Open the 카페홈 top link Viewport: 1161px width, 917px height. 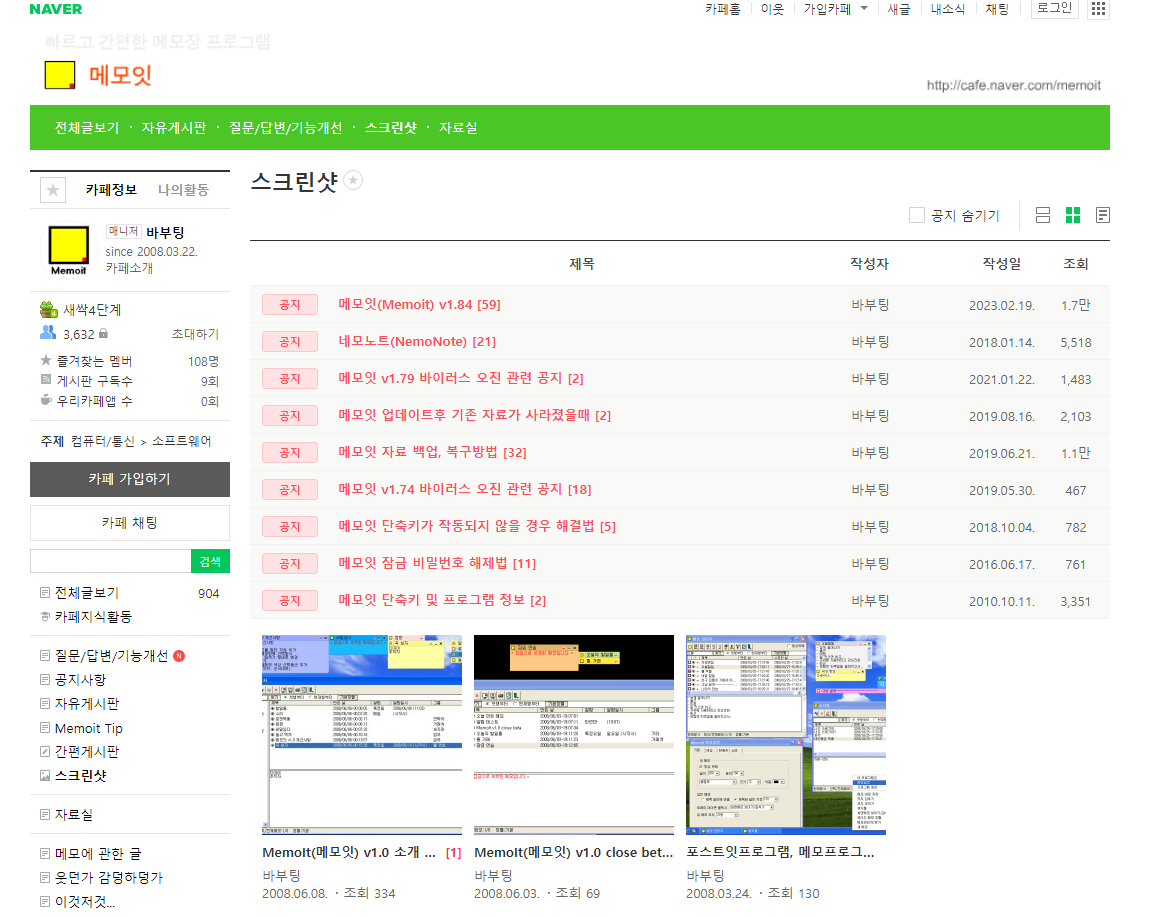(722, 9)
